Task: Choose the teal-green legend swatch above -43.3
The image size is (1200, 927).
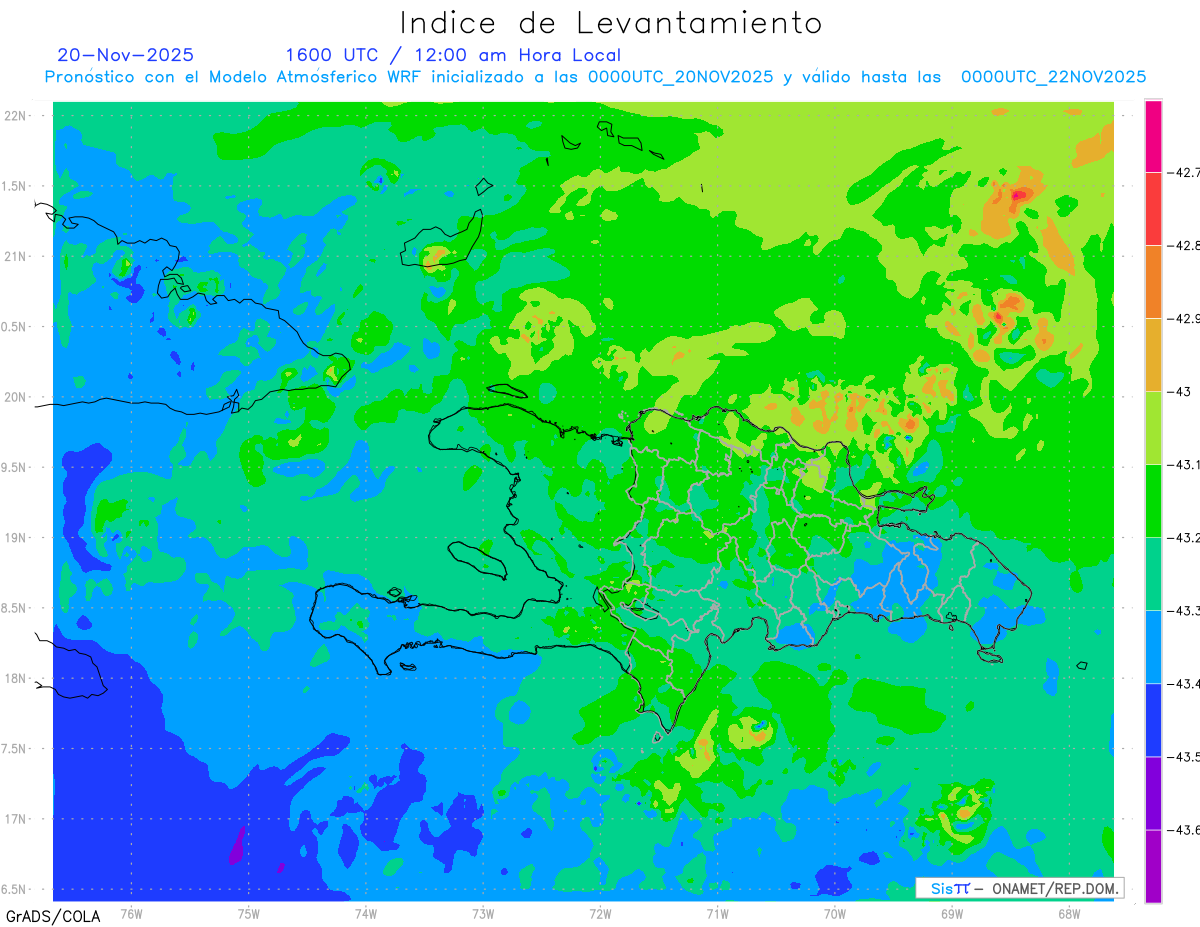Action: [x=1153, y=574]
